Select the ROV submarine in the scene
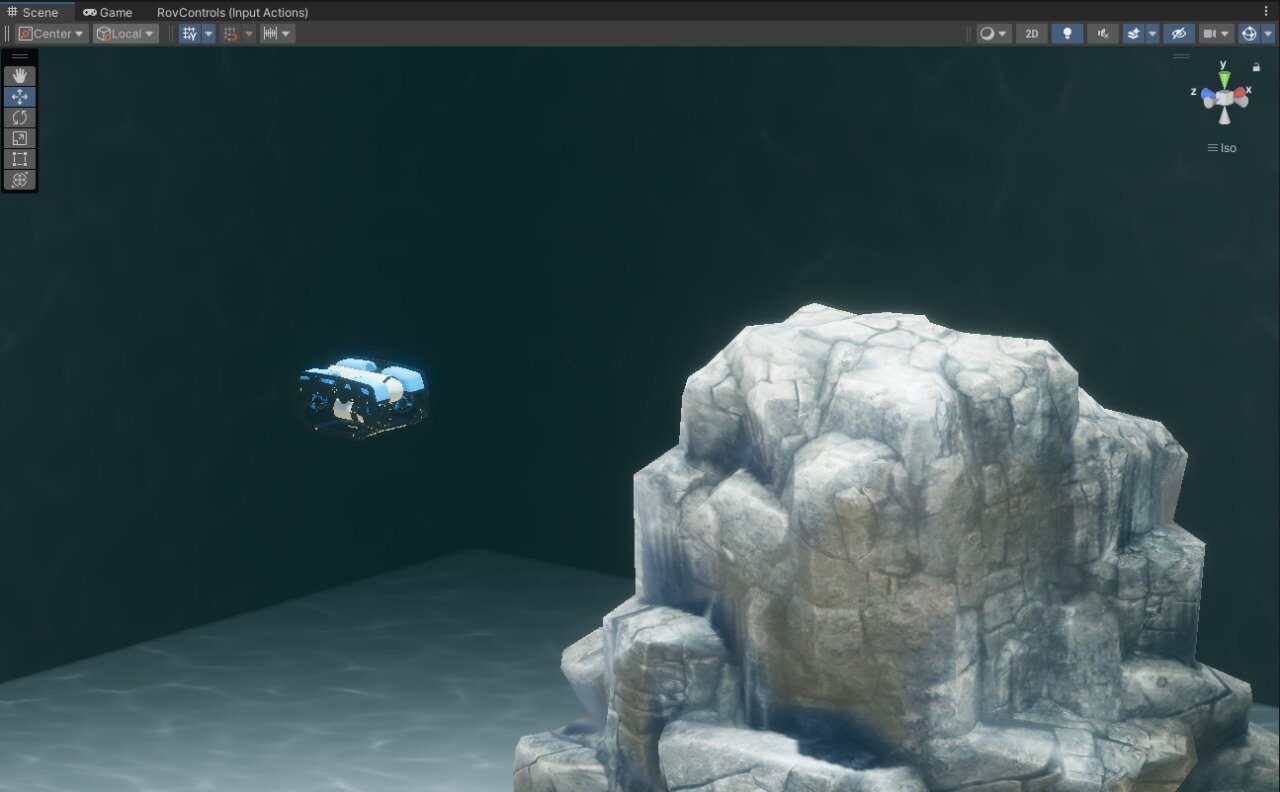 pos(360,395)
